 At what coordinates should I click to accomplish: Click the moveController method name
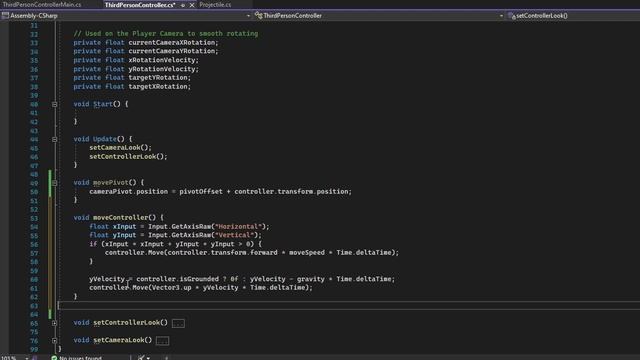pos(120,218)
